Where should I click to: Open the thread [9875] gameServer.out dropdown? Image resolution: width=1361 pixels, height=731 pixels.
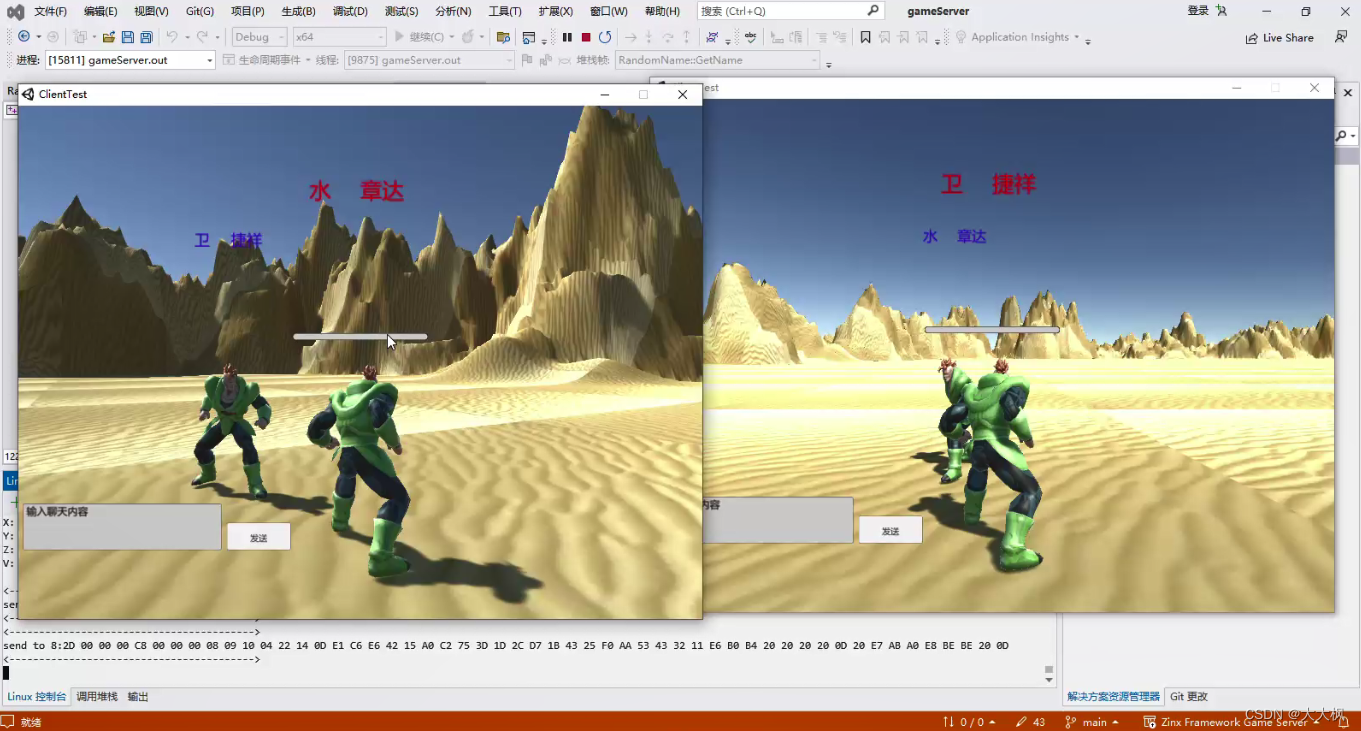(x=429, y=60)
